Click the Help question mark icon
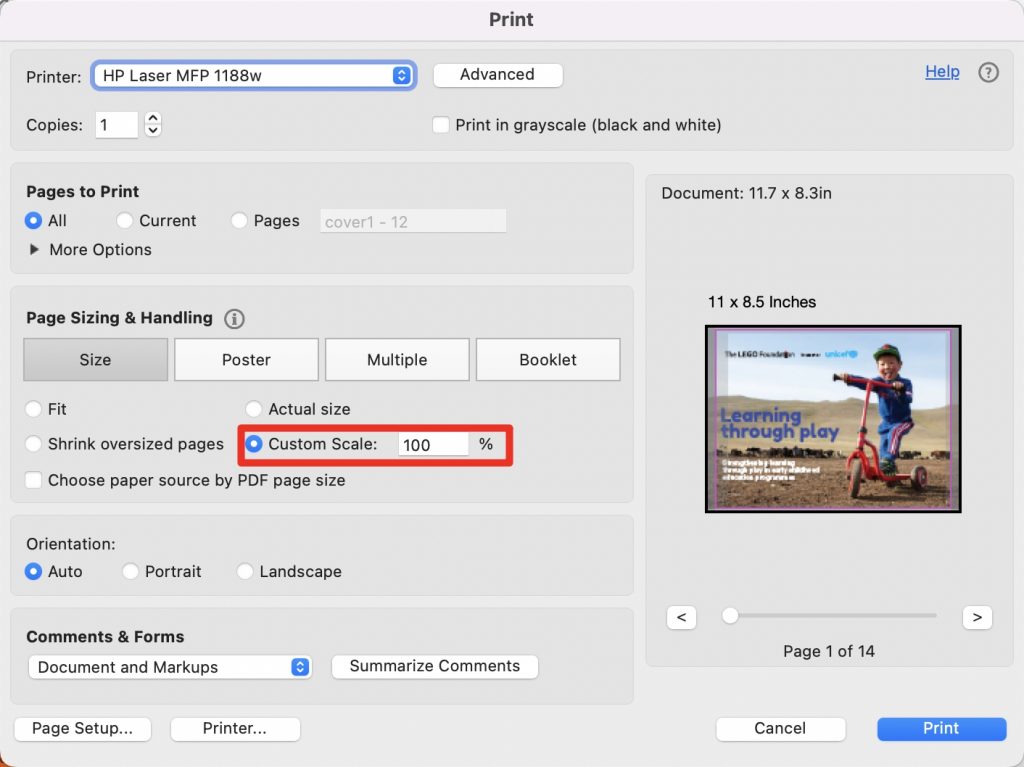The image size is (1024, 767). point(988,72)
